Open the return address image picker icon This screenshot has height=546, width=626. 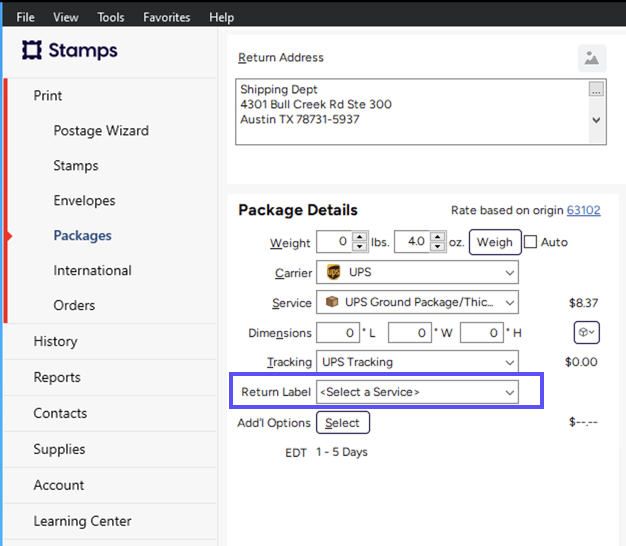592,58
